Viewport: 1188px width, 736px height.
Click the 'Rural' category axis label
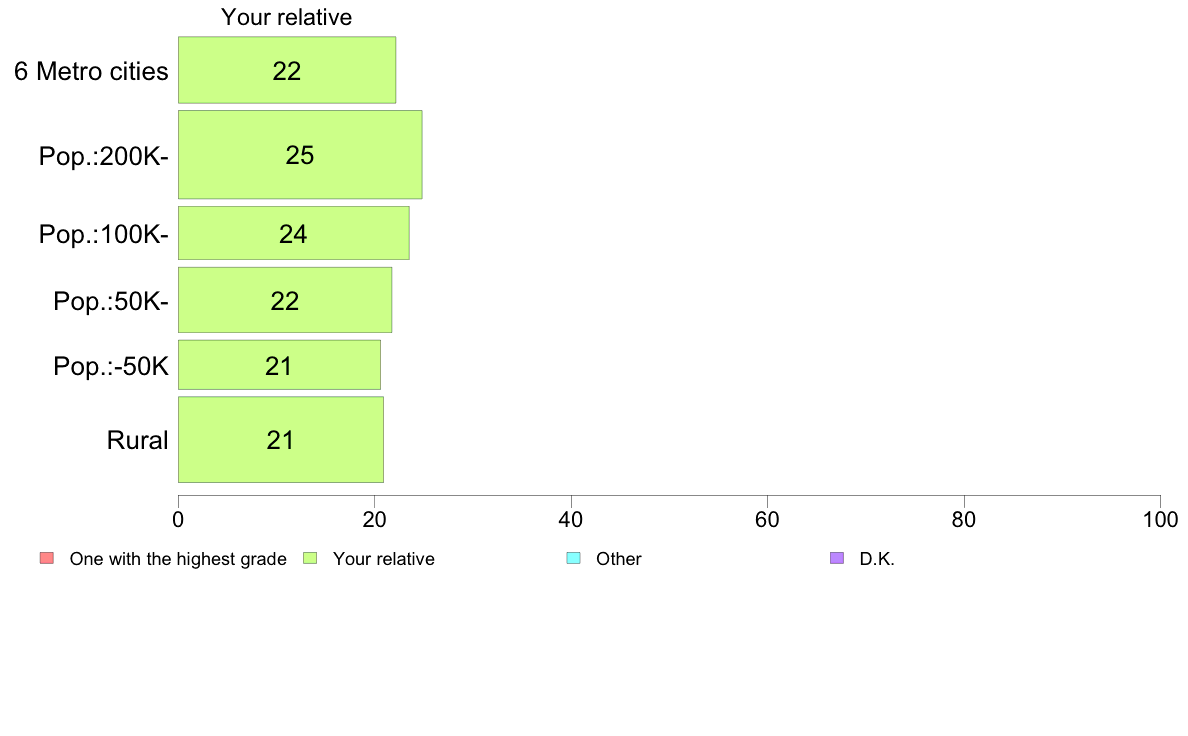[137, 440]
